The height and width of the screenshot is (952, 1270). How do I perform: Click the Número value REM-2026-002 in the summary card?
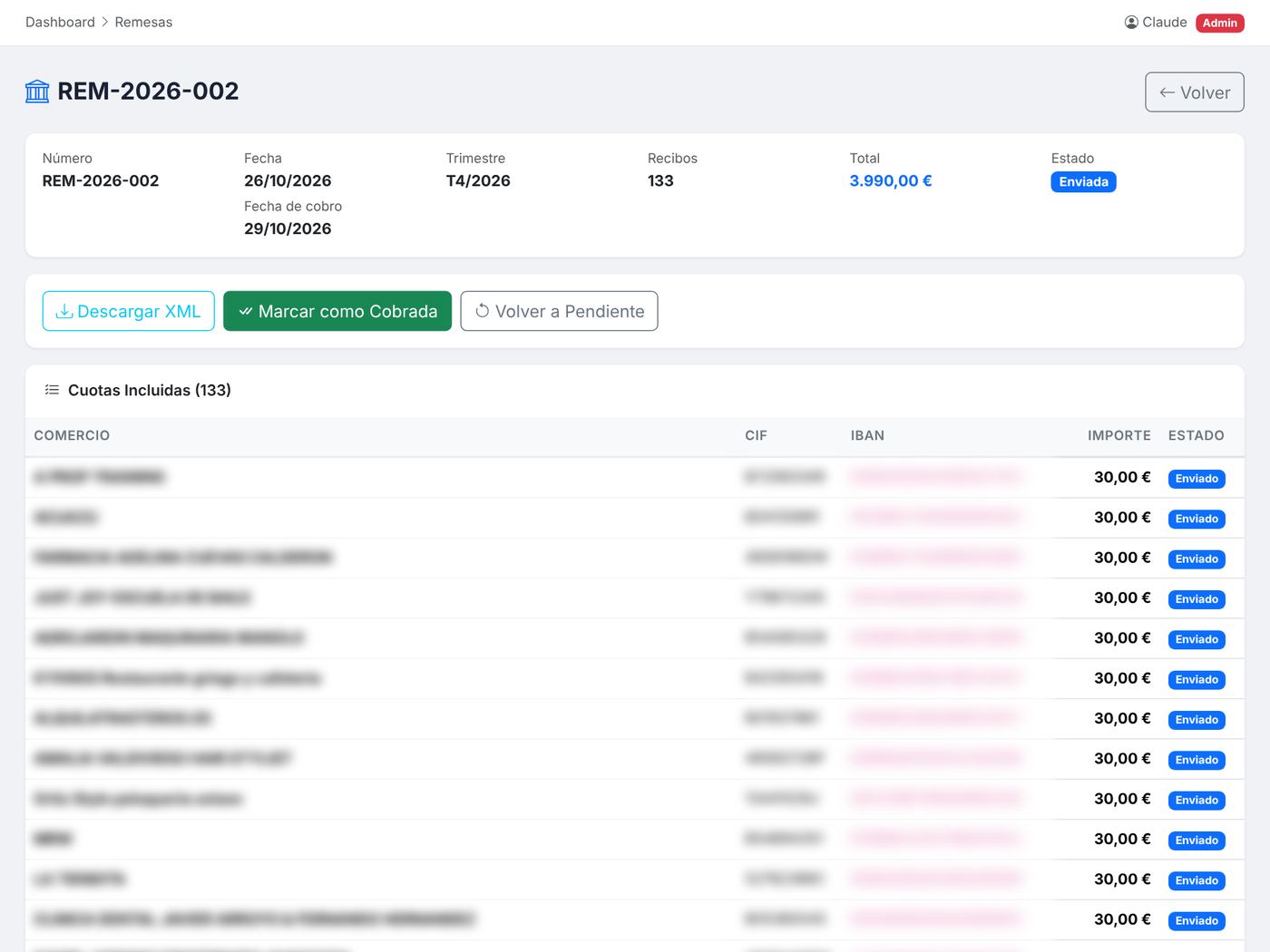pos(101,180)
